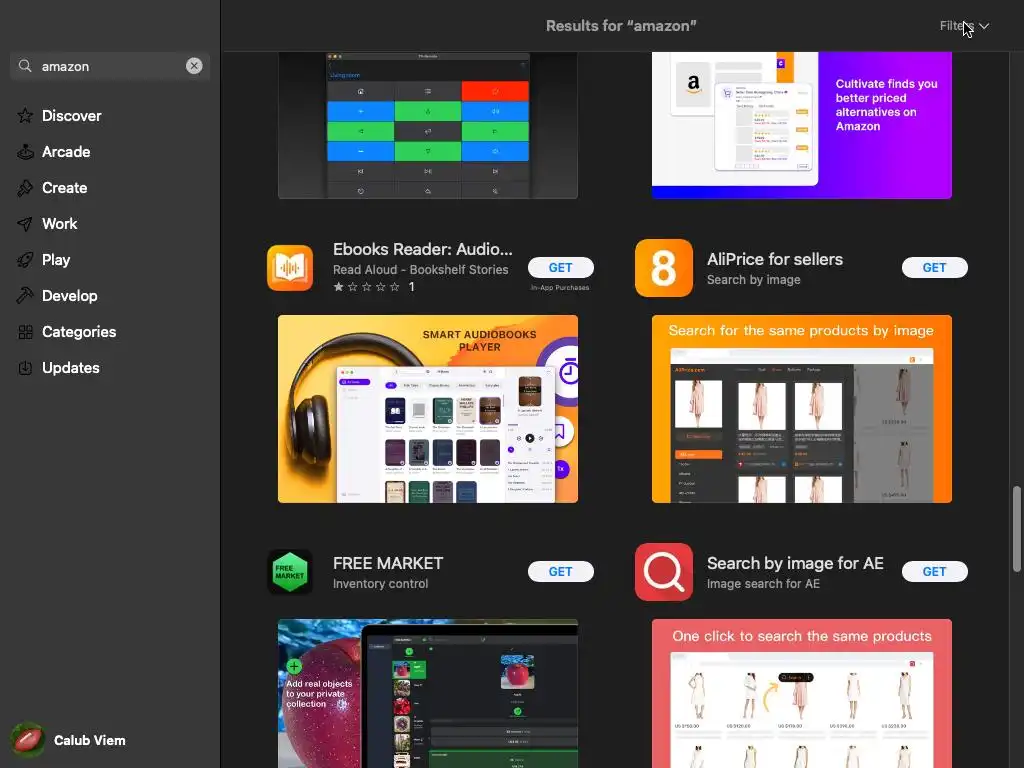This screenshot has width=1024, height=768.
Task: Go to the Arcade section
Action: pos(66,152)
